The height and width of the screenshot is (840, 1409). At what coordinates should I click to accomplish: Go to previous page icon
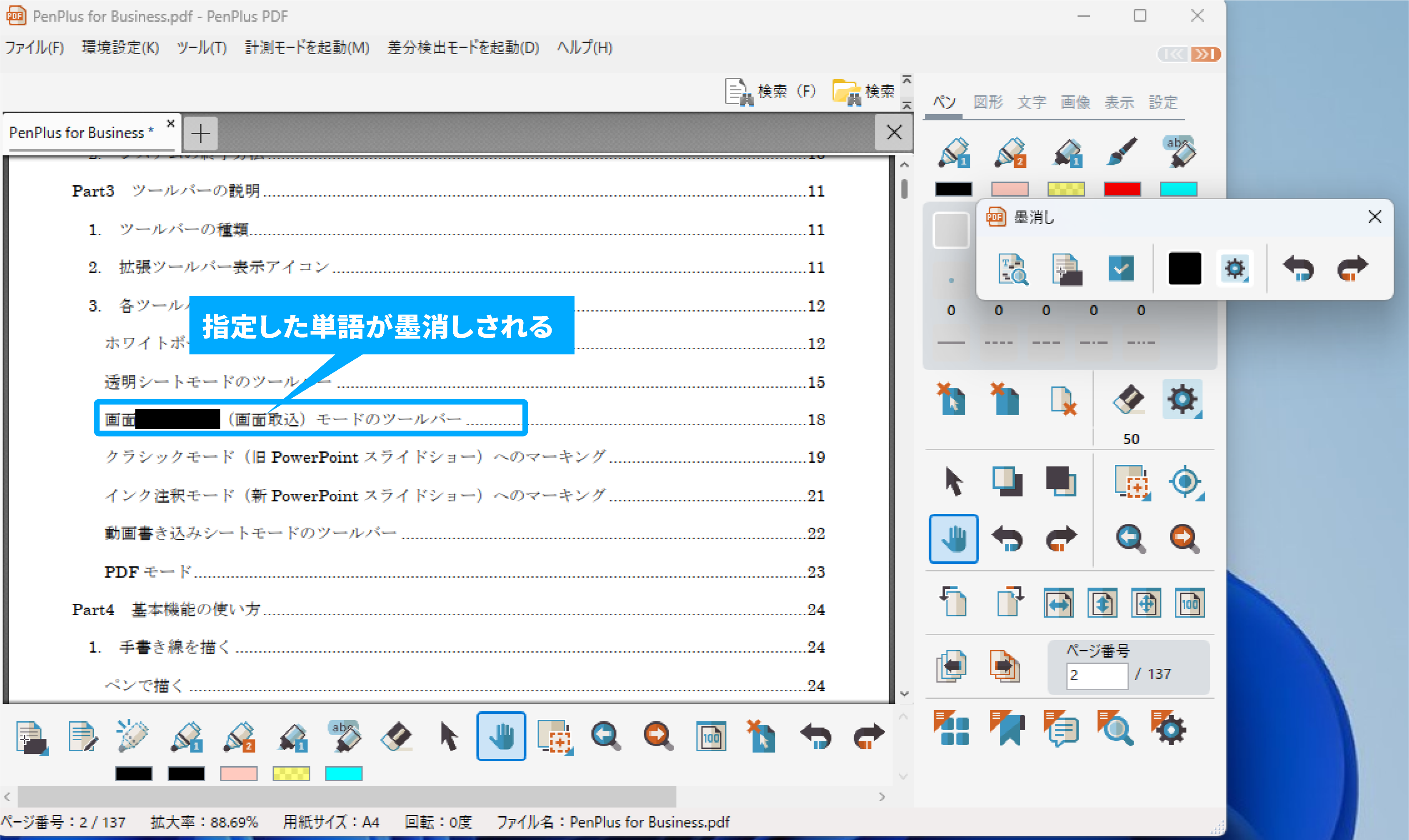pyautogui.click(x=952, y=667)
